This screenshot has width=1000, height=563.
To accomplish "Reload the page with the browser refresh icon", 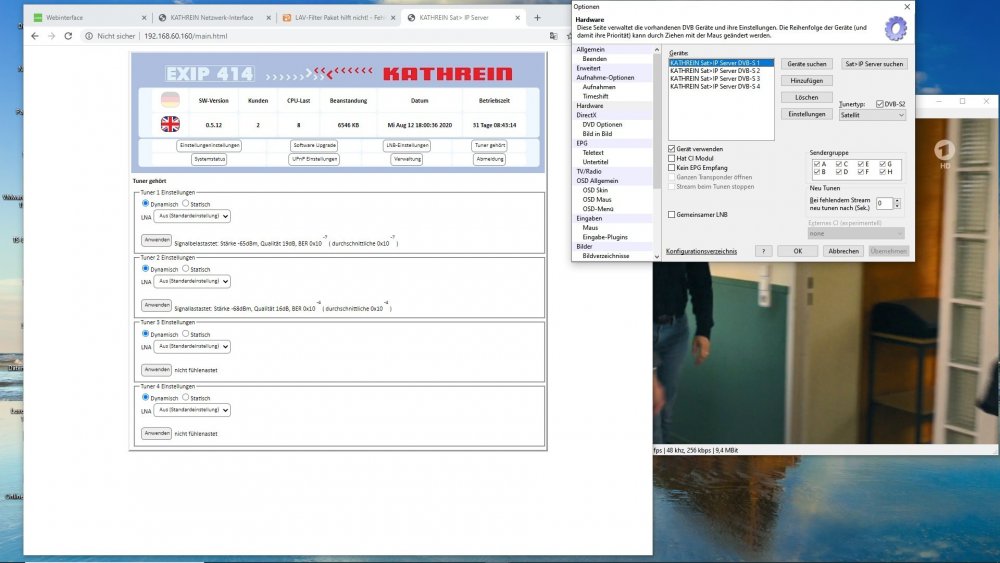I will pyautogui.click(x=70, y=36).
